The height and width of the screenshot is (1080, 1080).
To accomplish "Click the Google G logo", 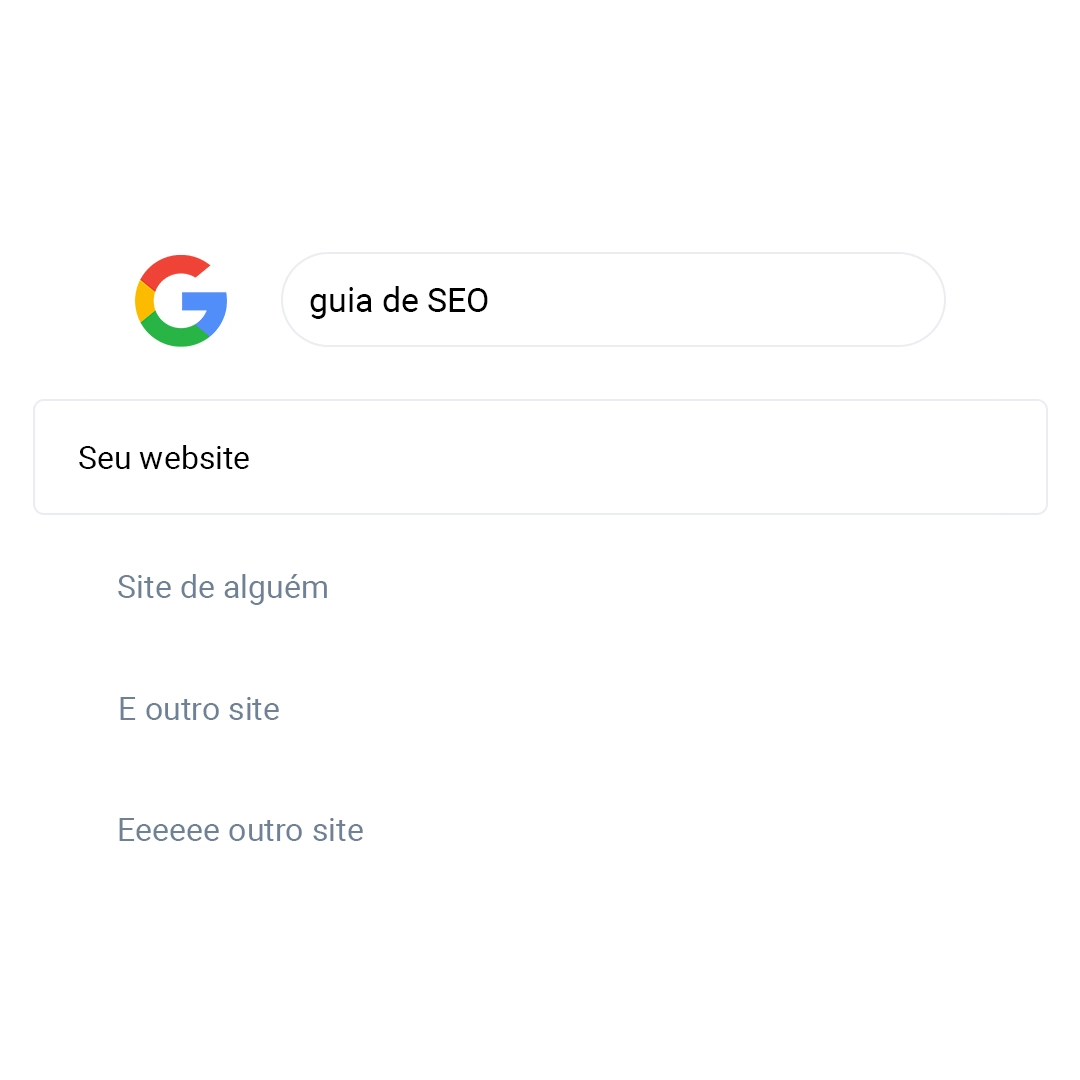I will point(180,300).
